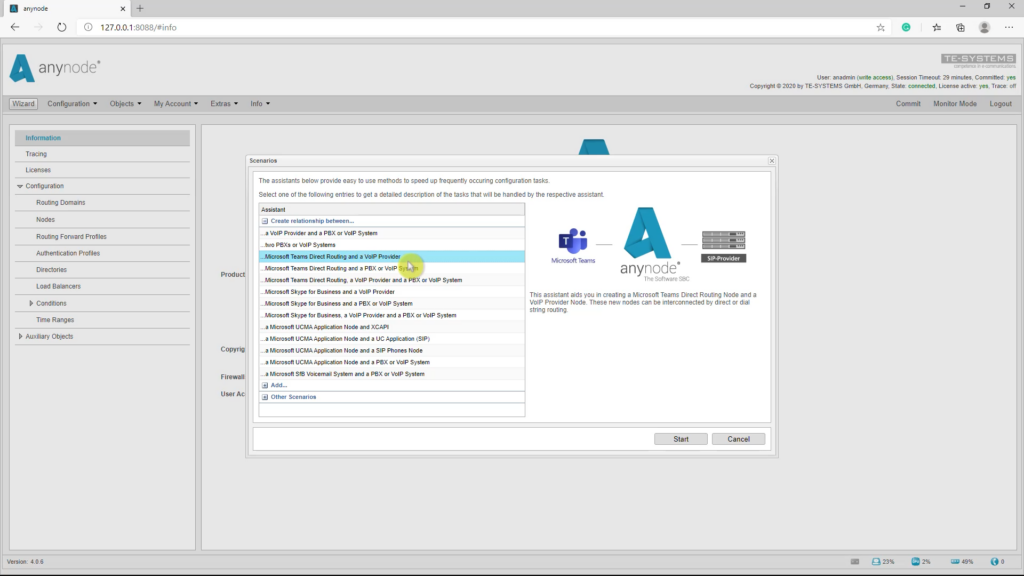Click the Assistant column header

point(392,210)
